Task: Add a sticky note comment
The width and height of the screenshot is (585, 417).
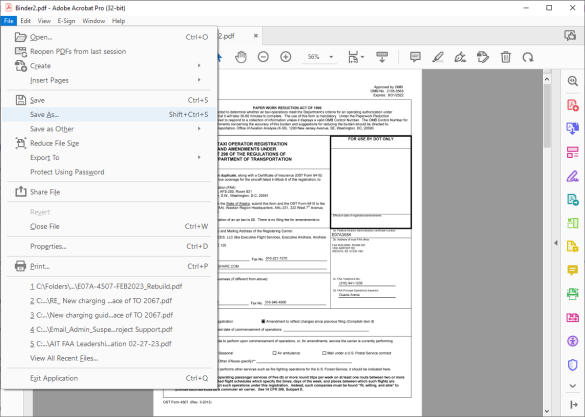Action: [x=415, y=57]
